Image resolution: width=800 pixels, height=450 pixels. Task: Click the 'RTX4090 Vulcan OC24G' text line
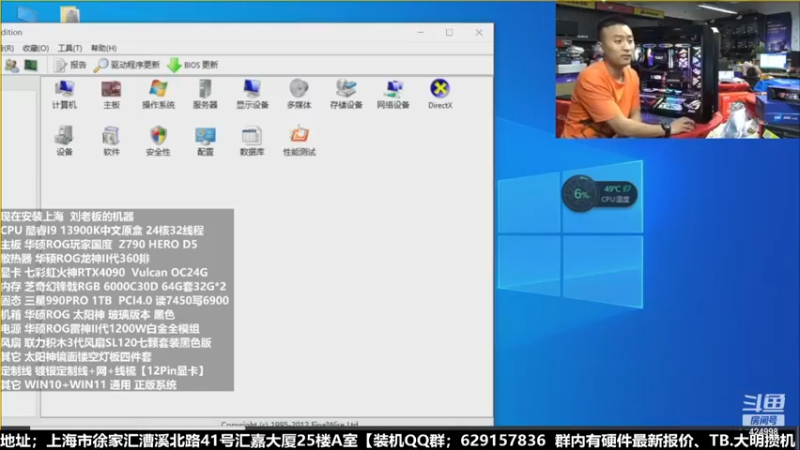click(x=105, y=272)
